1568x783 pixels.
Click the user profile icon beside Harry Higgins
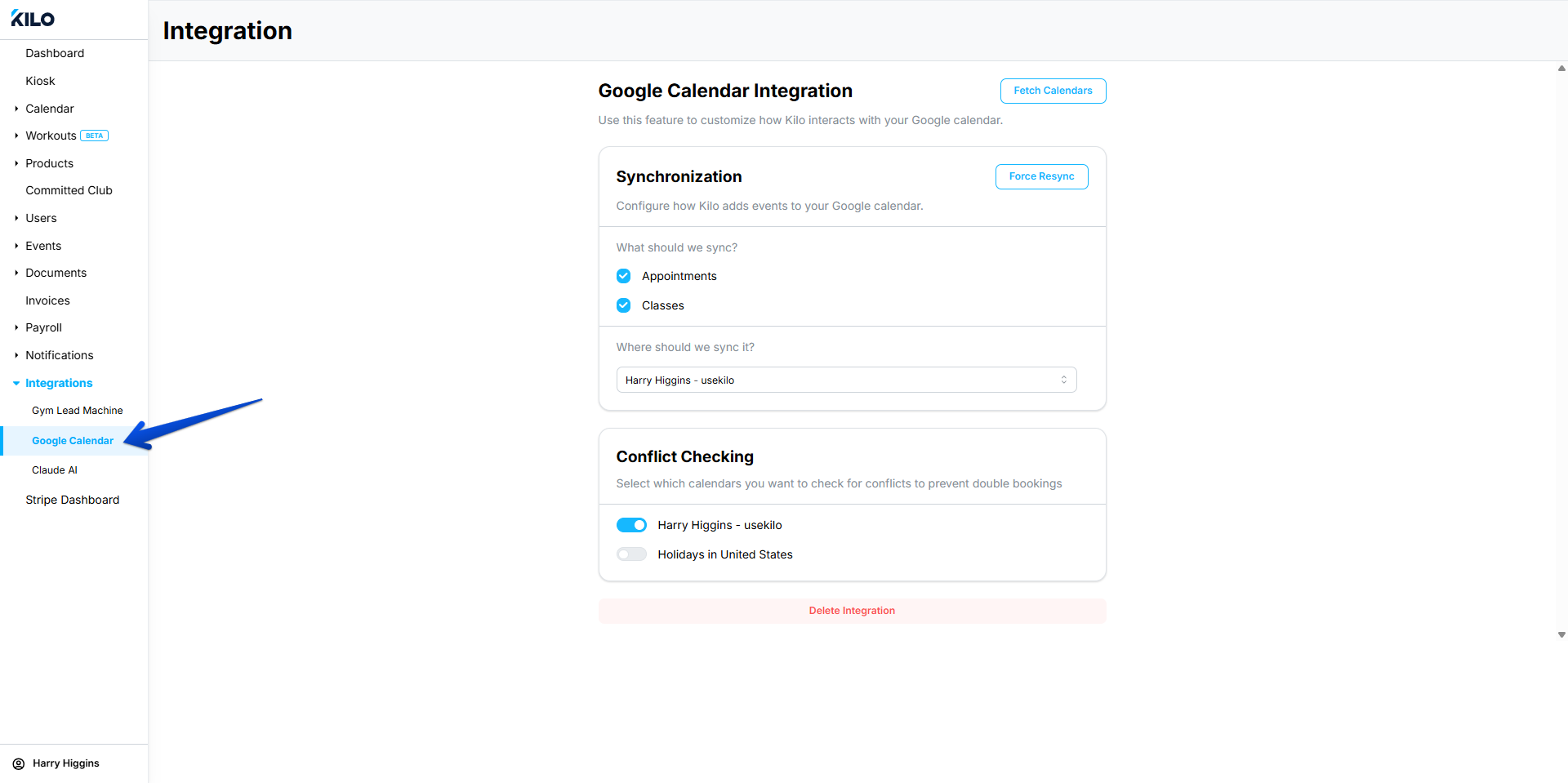pyautogui.click(x=19, y=764)
